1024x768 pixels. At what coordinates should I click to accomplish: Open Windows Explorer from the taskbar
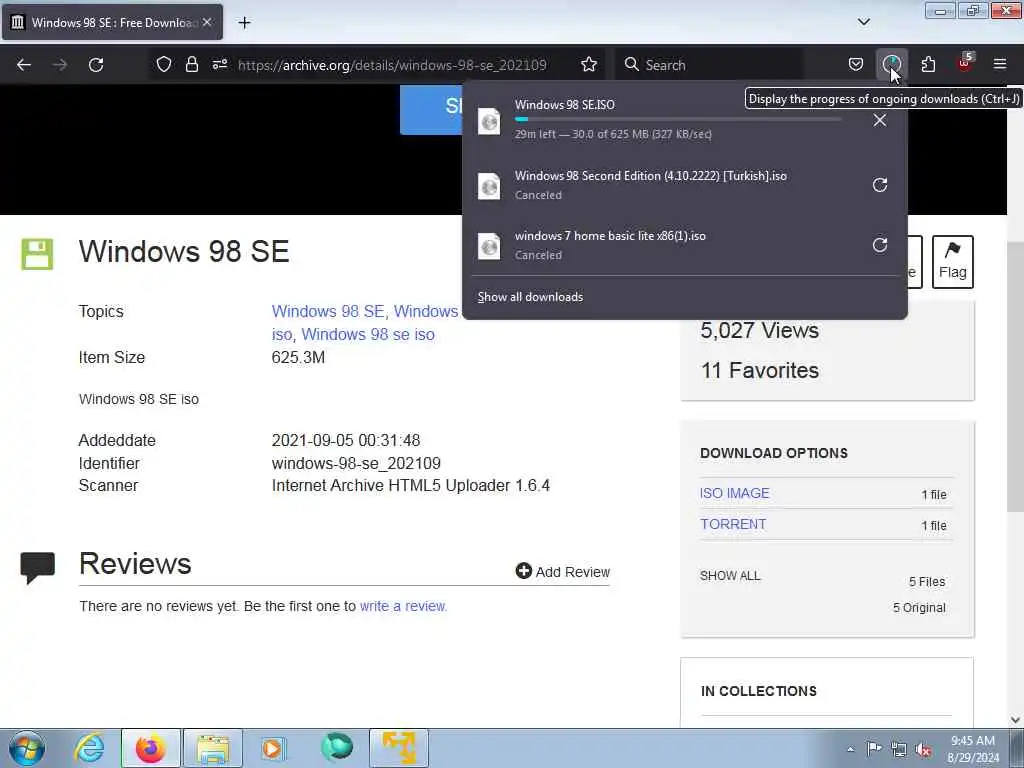tap(213, 748)
